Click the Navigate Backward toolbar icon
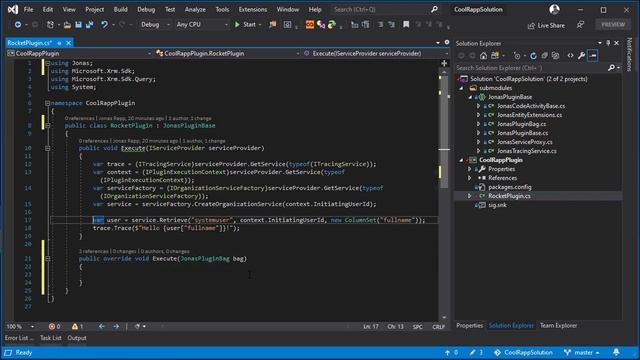The height and width of the screenshot is (360, 640). click(x=18, y=25)
